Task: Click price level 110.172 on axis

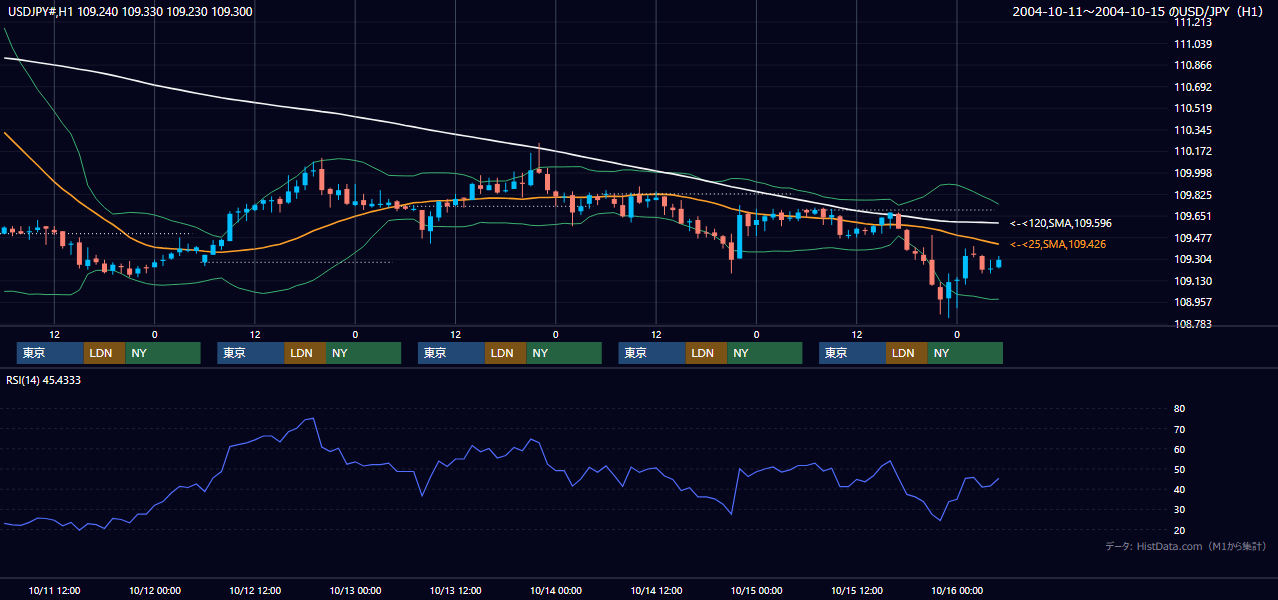Action: coord(1194,152)
